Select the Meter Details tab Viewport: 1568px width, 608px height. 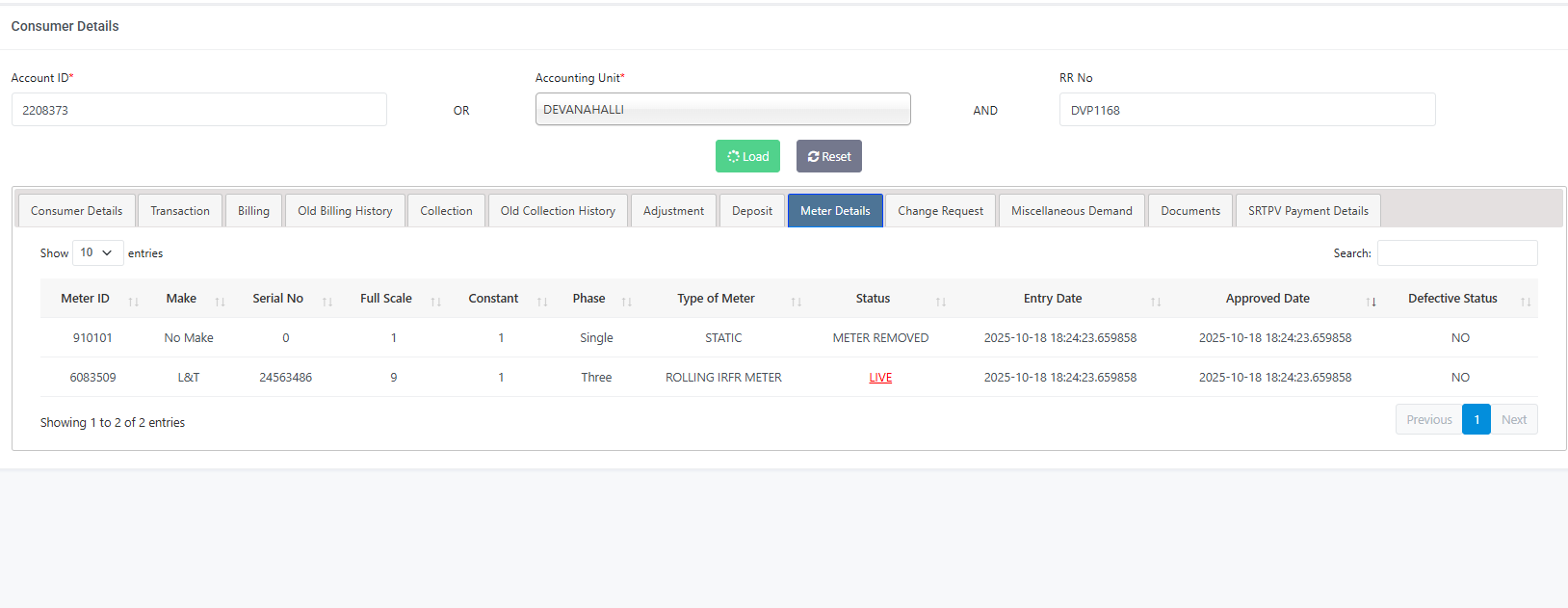point(835,211)
